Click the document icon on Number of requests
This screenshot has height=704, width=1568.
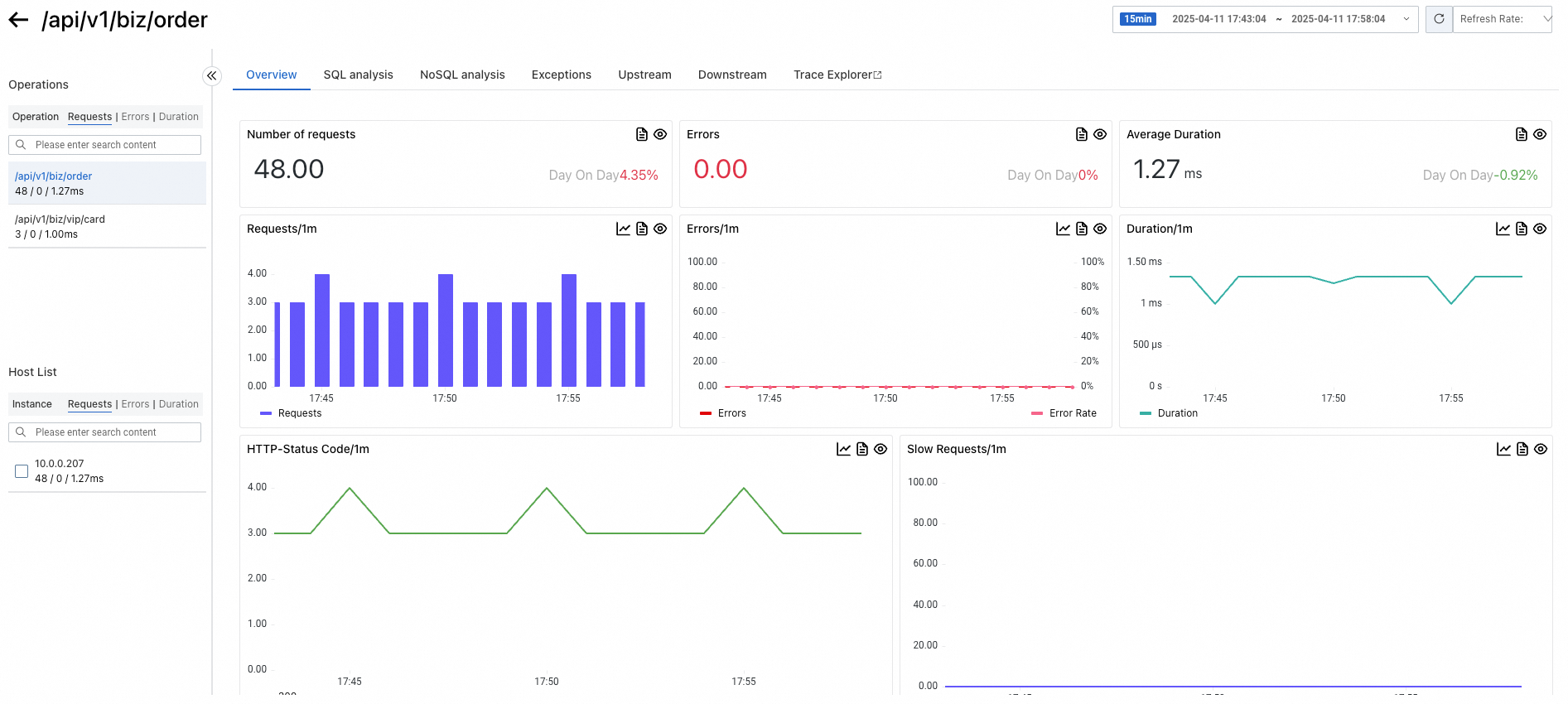pos(642,134)
